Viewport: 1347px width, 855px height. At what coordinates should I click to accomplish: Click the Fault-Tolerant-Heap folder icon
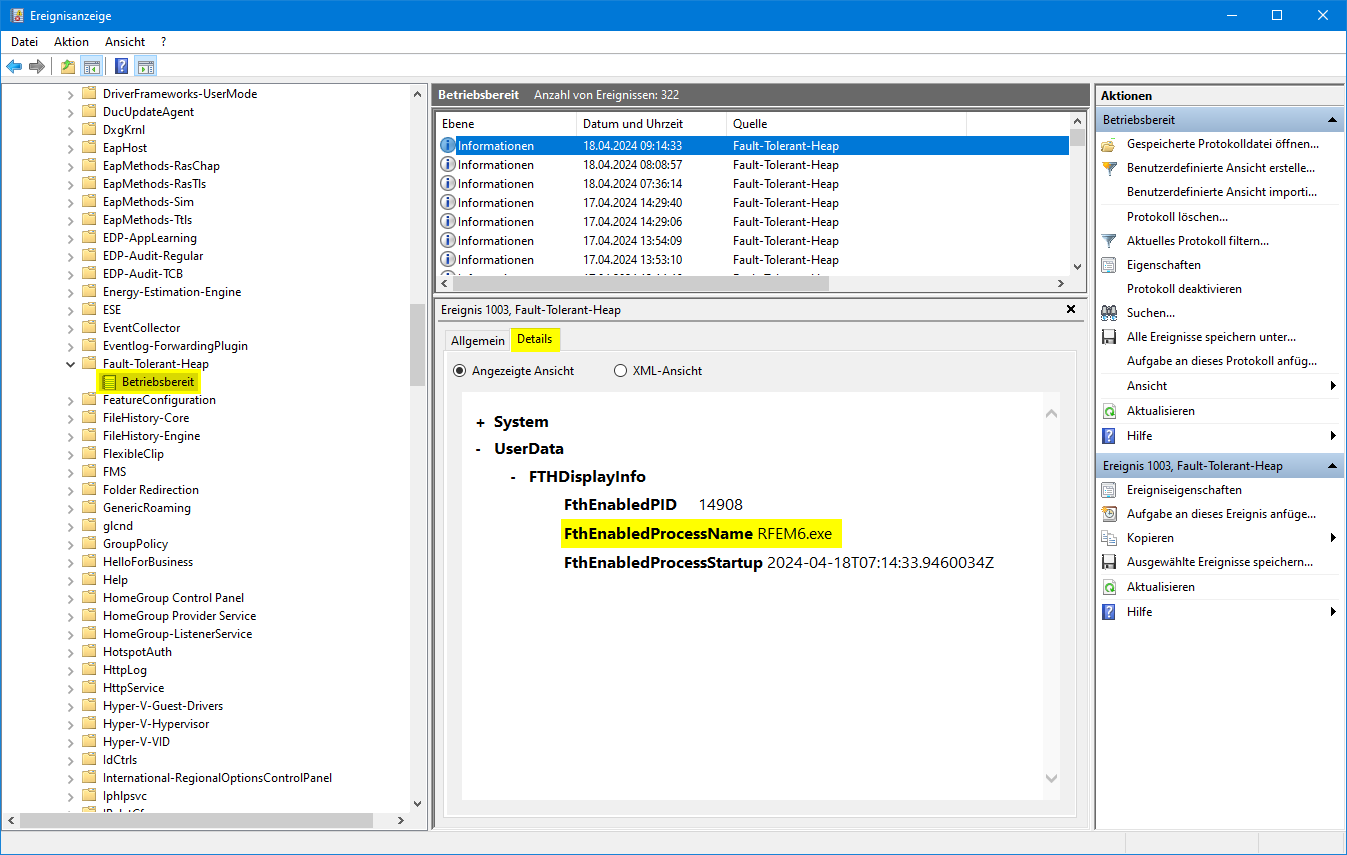88,364
